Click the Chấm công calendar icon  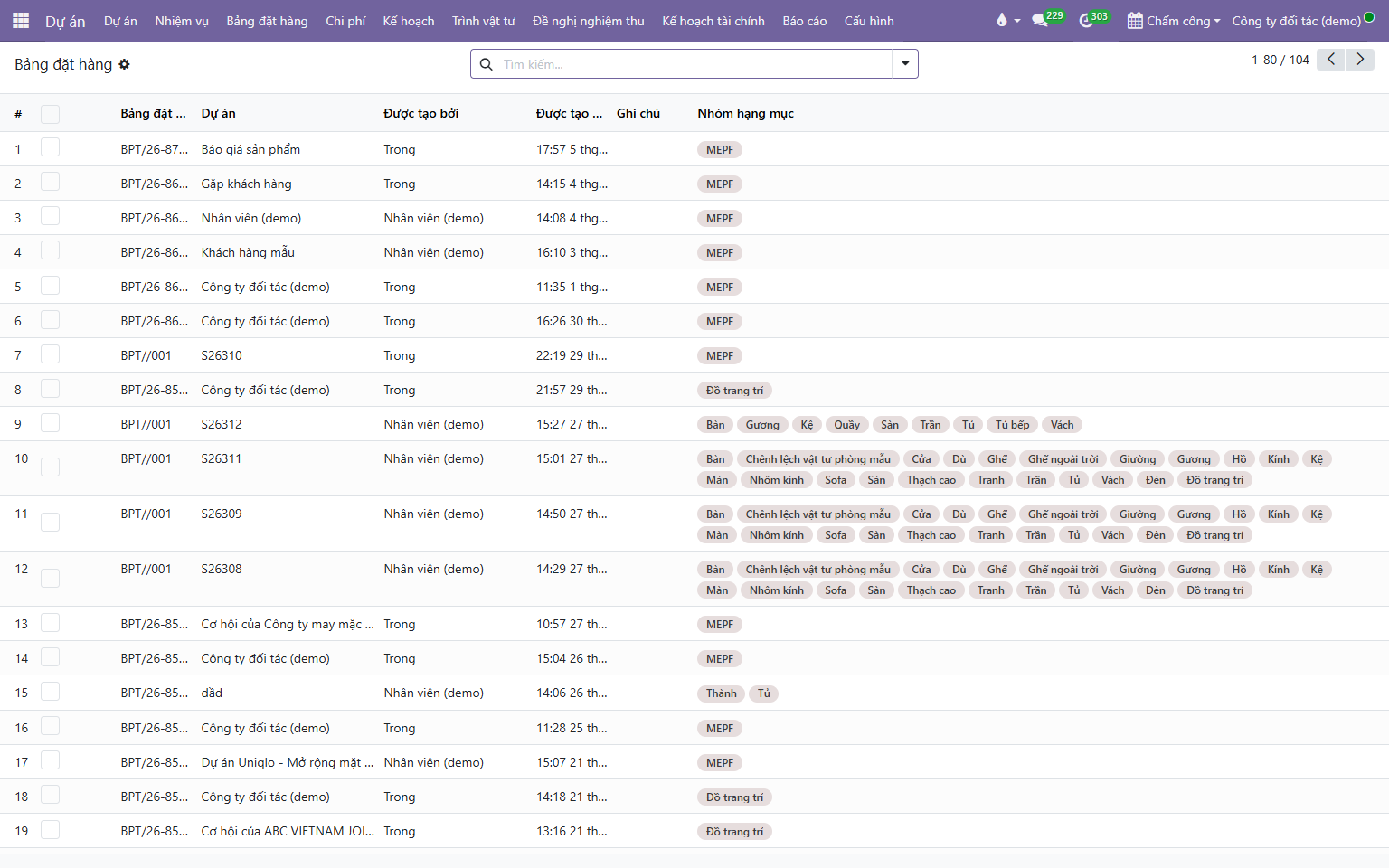[1135, 21]
